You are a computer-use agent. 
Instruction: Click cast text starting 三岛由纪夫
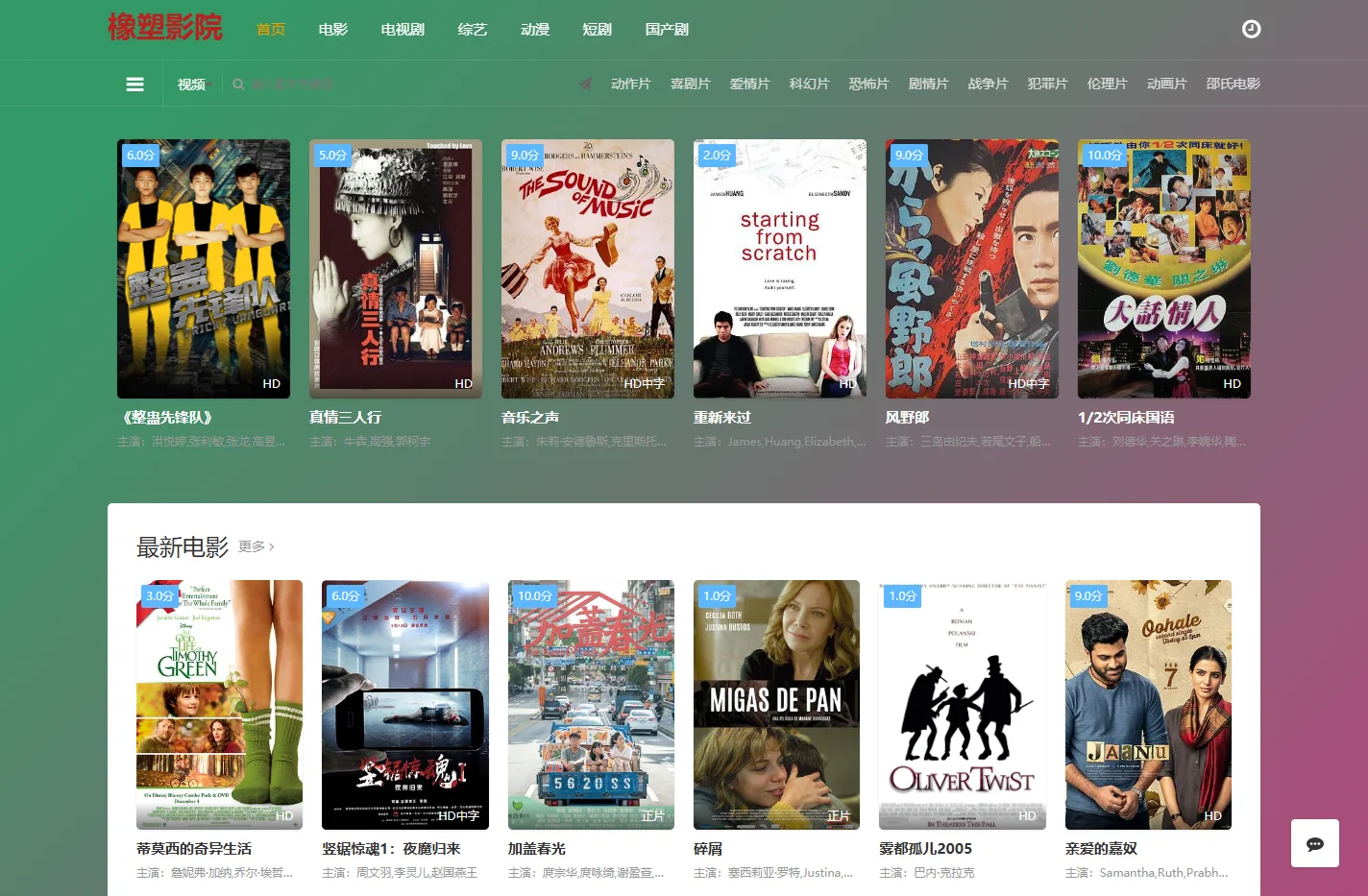tap(968, 442)
